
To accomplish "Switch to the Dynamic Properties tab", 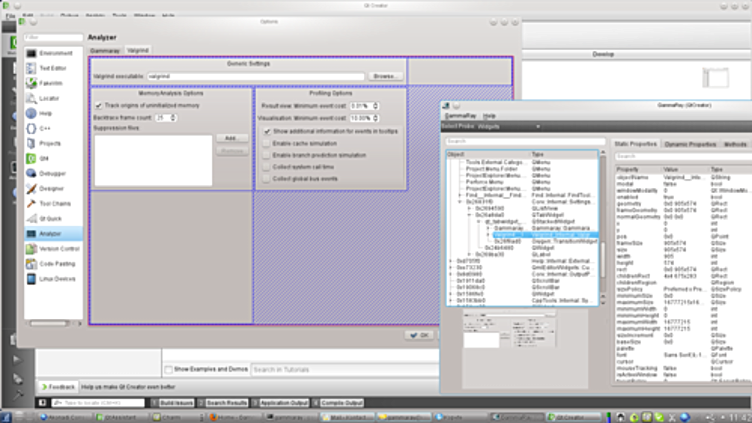I will click(687, 144).
